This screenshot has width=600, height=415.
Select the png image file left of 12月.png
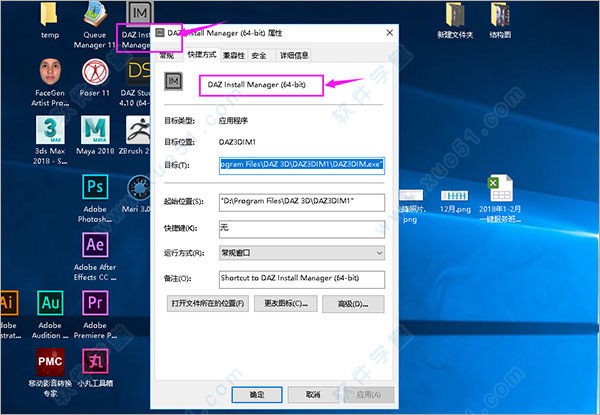click(411, 206)
